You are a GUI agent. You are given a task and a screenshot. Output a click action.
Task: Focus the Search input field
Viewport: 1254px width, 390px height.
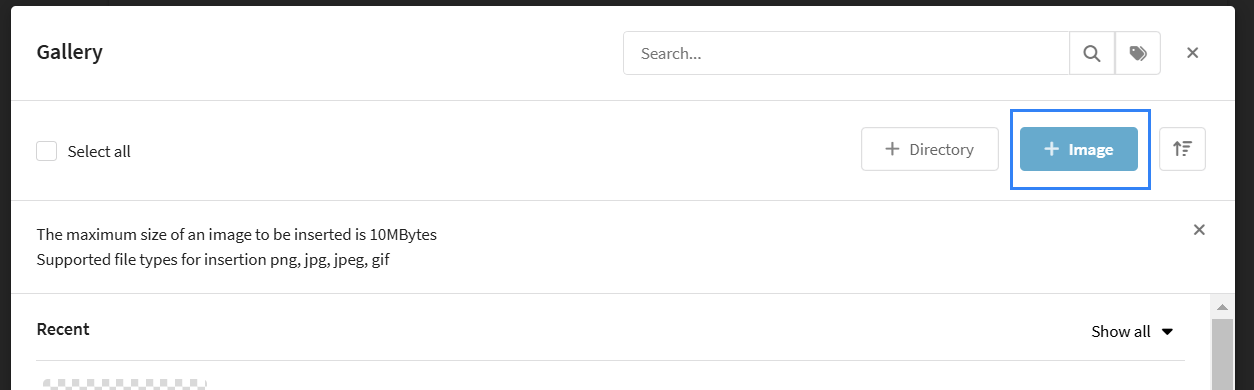click(846, 53)
